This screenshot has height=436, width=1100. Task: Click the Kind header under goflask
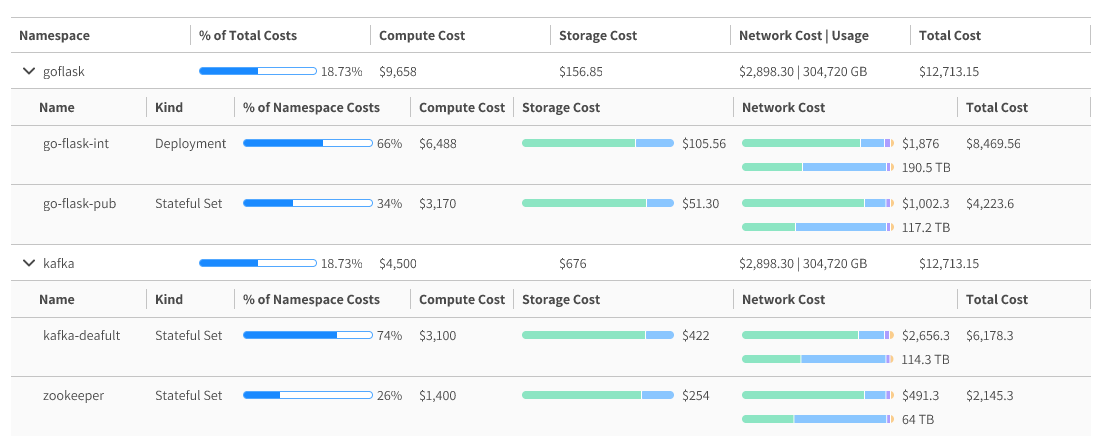[169, 108]
